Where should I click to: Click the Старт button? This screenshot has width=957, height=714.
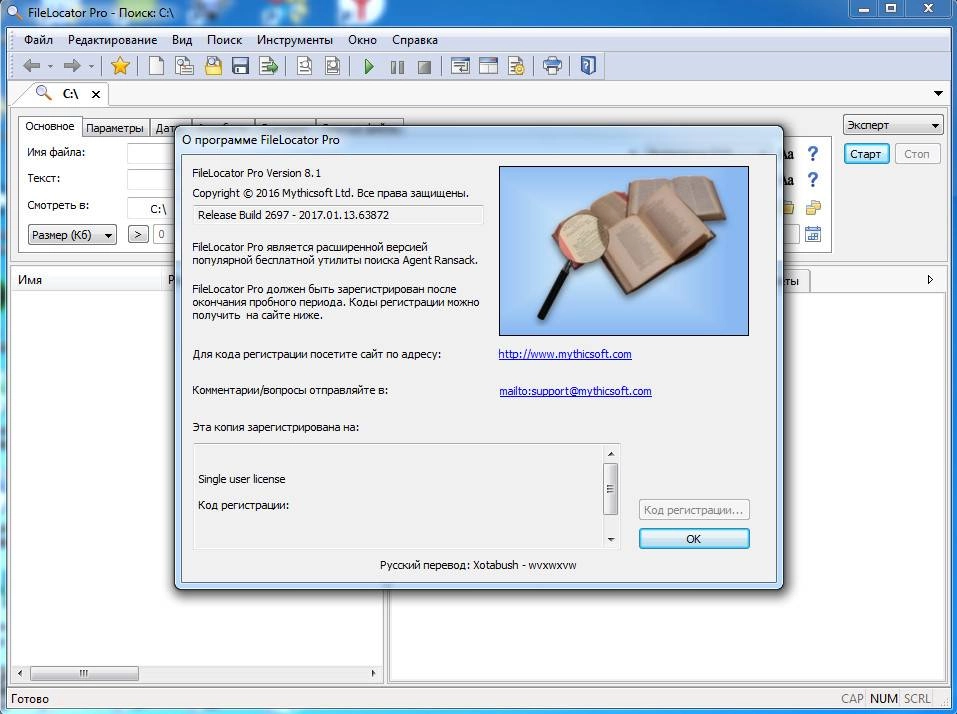[866, 154]
